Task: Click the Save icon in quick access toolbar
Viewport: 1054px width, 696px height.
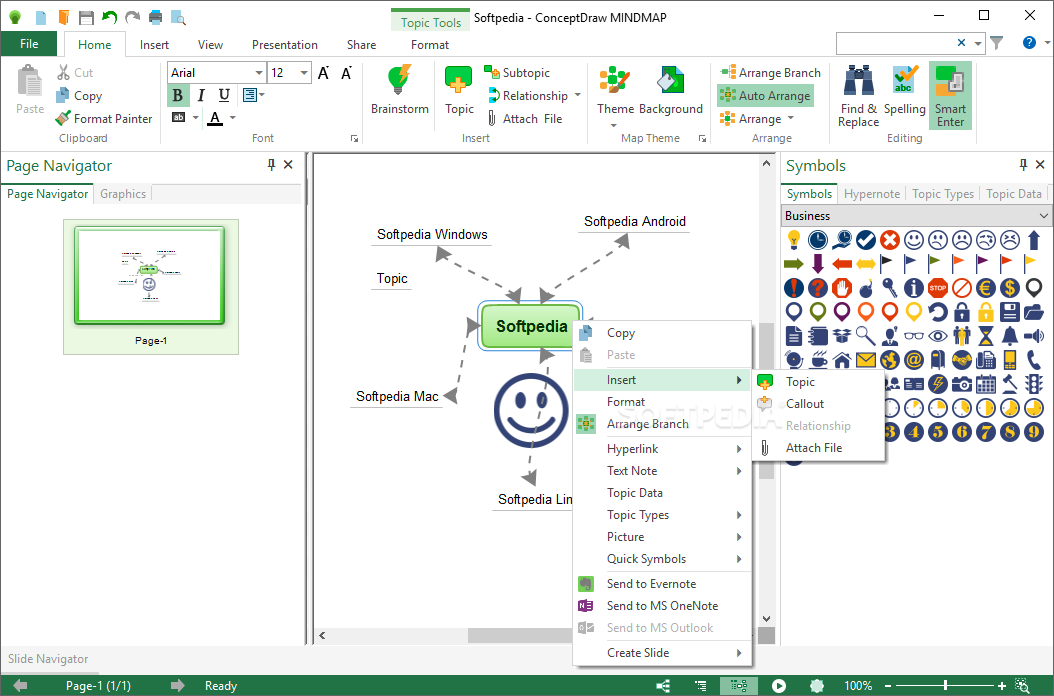Action: [86, 17]
